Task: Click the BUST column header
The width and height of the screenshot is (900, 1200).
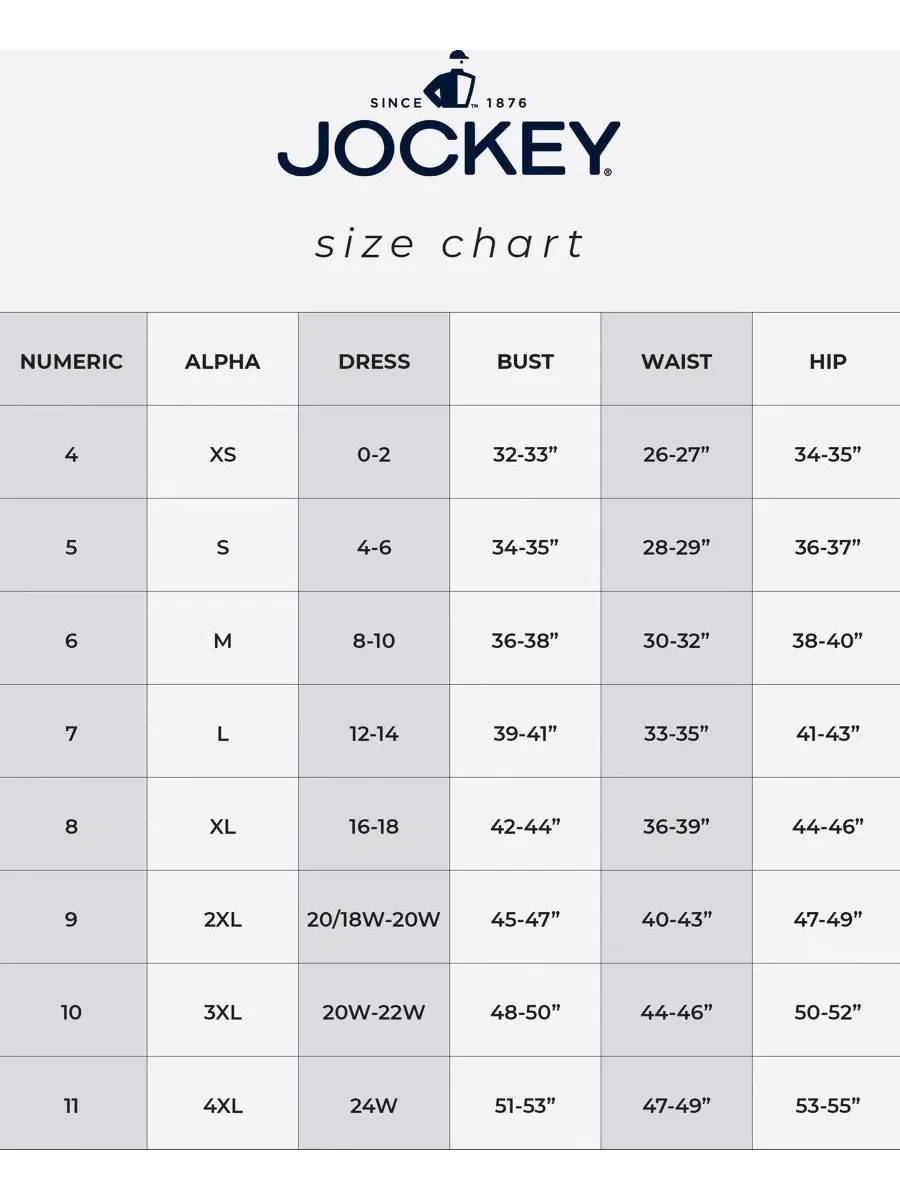Action: coord(525,362)
